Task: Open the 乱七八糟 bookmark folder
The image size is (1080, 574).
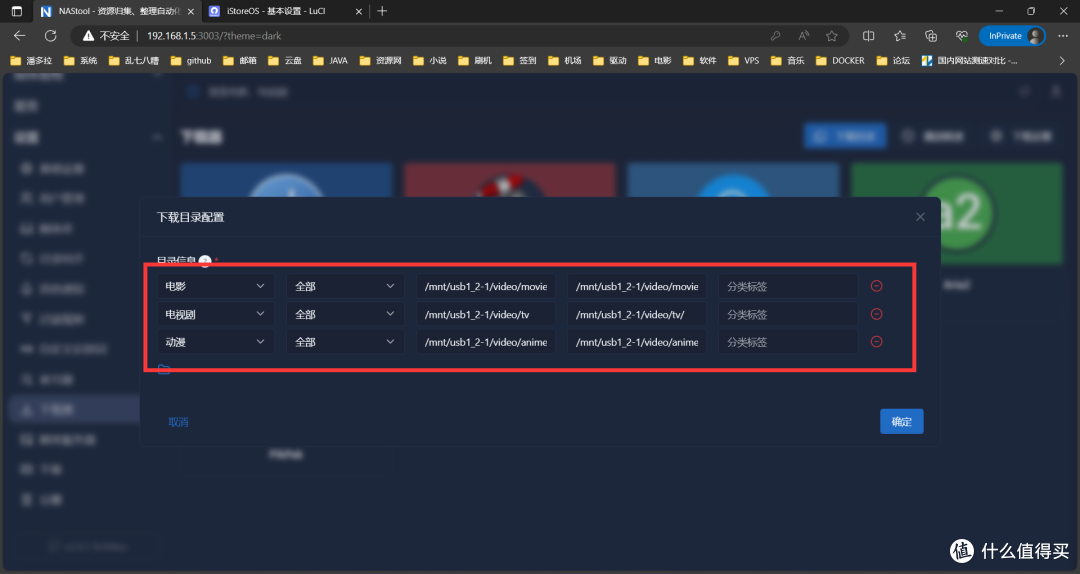Action: [133, 61]
